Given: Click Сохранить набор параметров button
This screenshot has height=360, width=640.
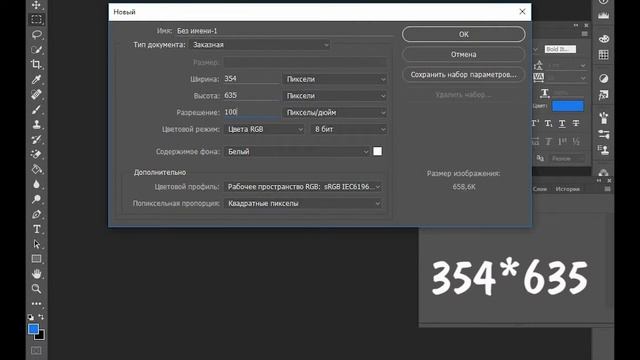Looking at the screenshot, I should click(x=463, y=75).
